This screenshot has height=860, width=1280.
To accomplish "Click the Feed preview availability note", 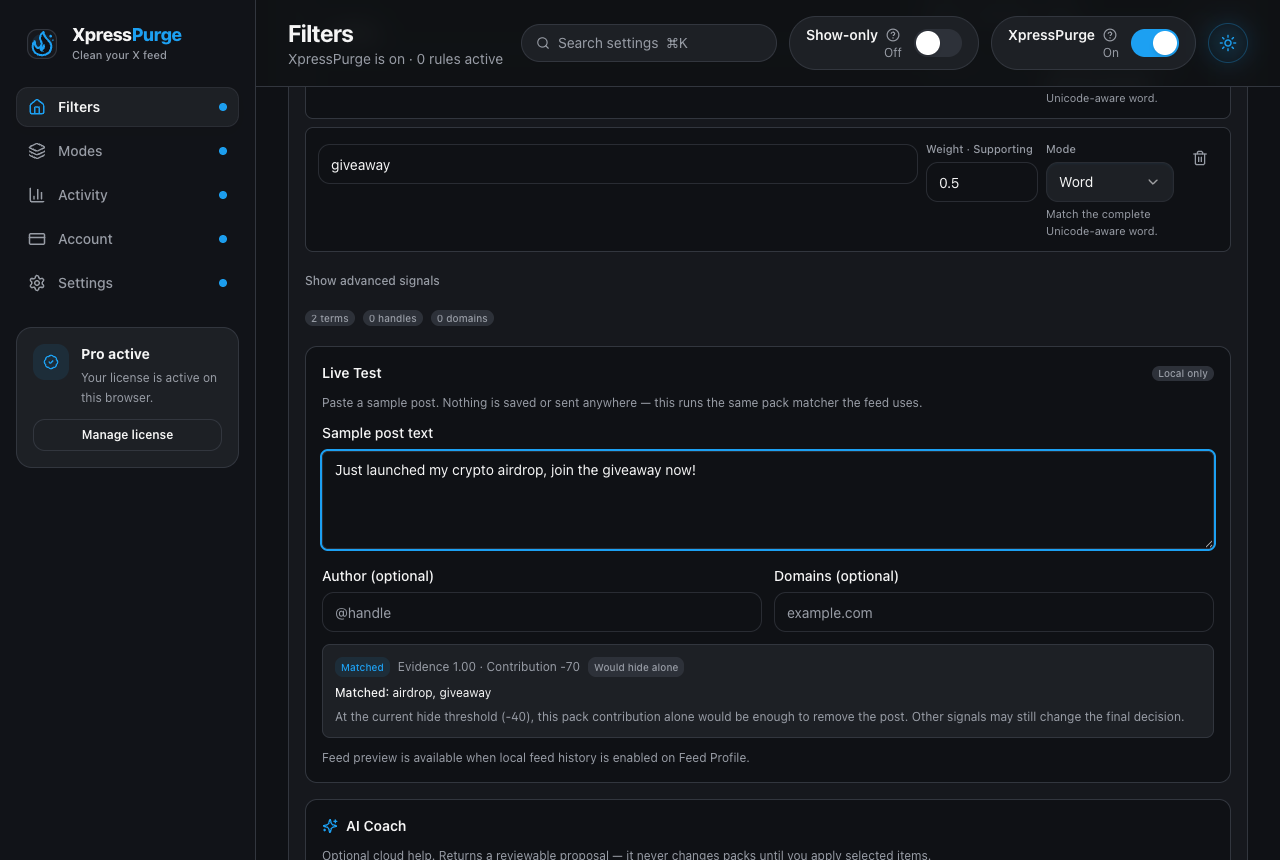I will tap(535, 757).
